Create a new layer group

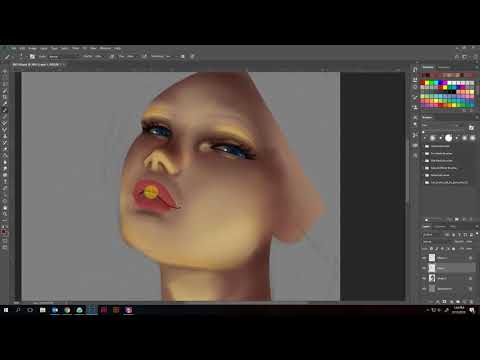pos(457,301)
